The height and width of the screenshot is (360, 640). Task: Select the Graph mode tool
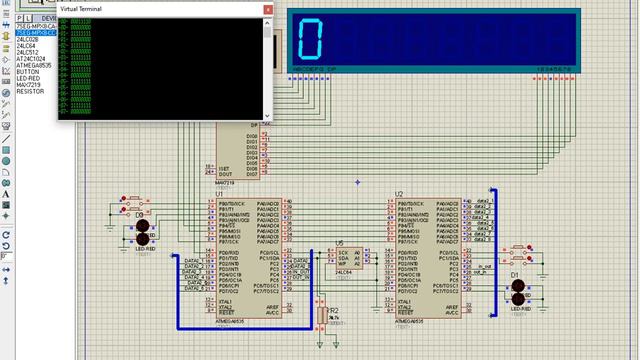[6, 71]
